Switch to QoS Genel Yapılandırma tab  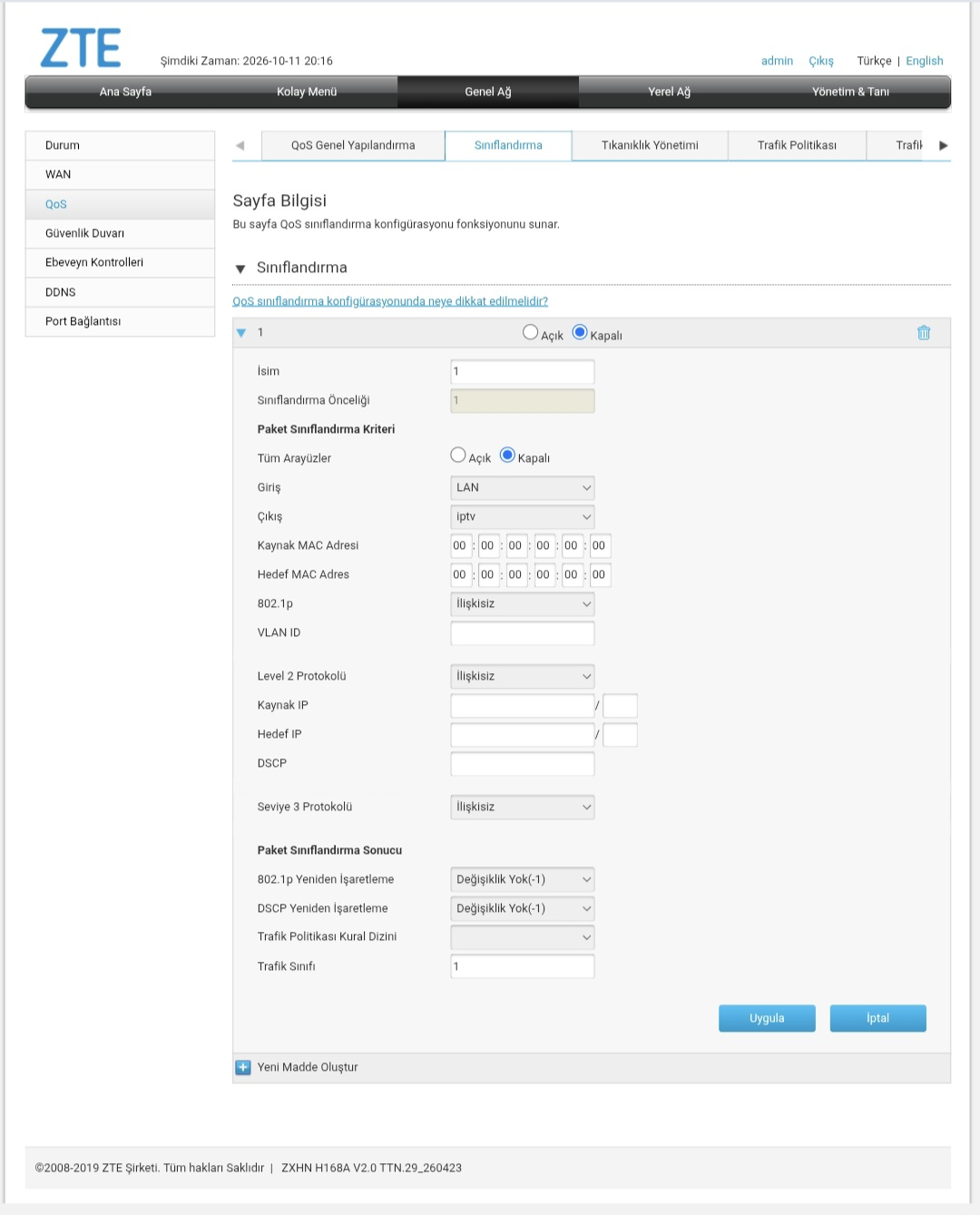click(353, 145)
